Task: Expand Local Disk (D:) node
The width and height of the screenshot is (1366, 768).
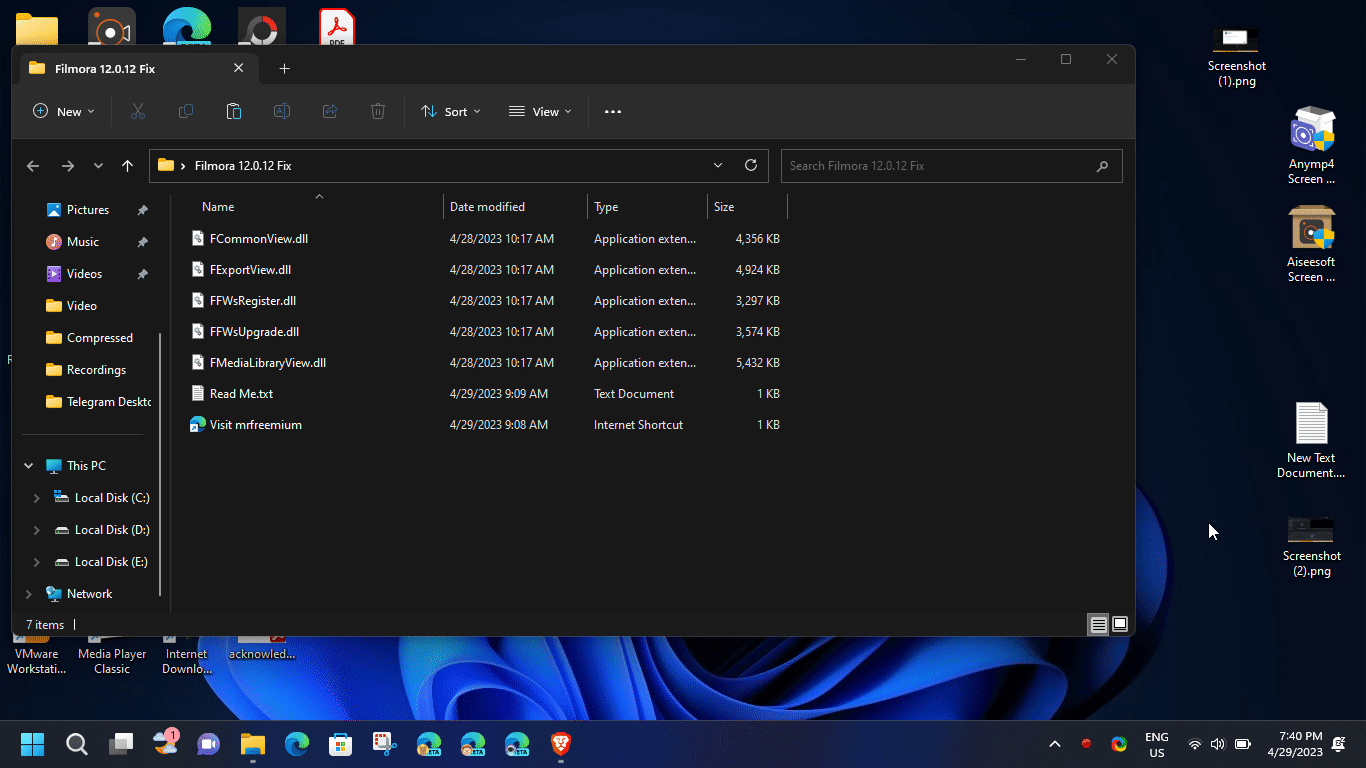Action: click(37, 530)
